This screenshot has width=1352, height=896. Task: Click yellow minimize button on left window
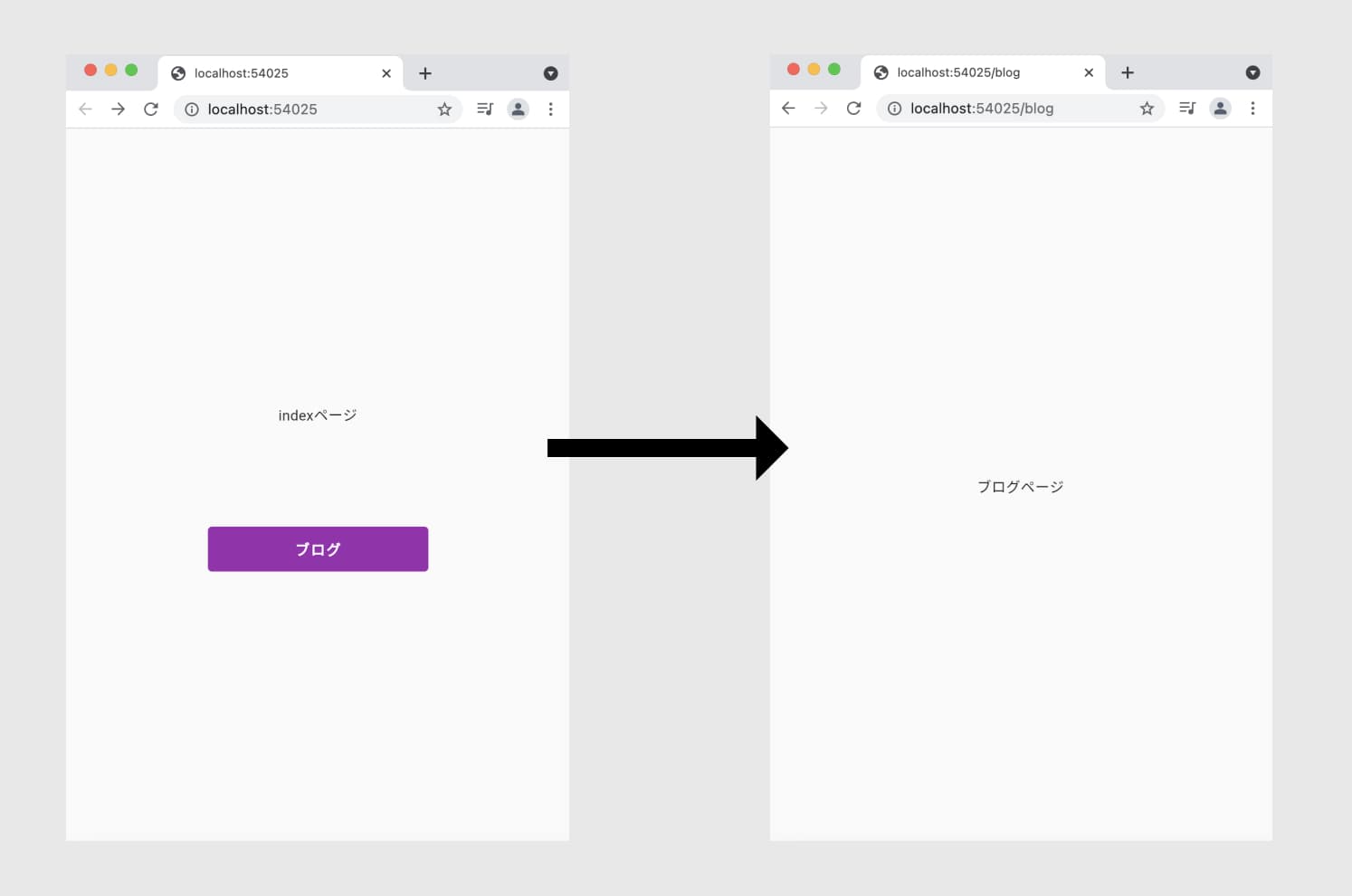click(110, 70)
